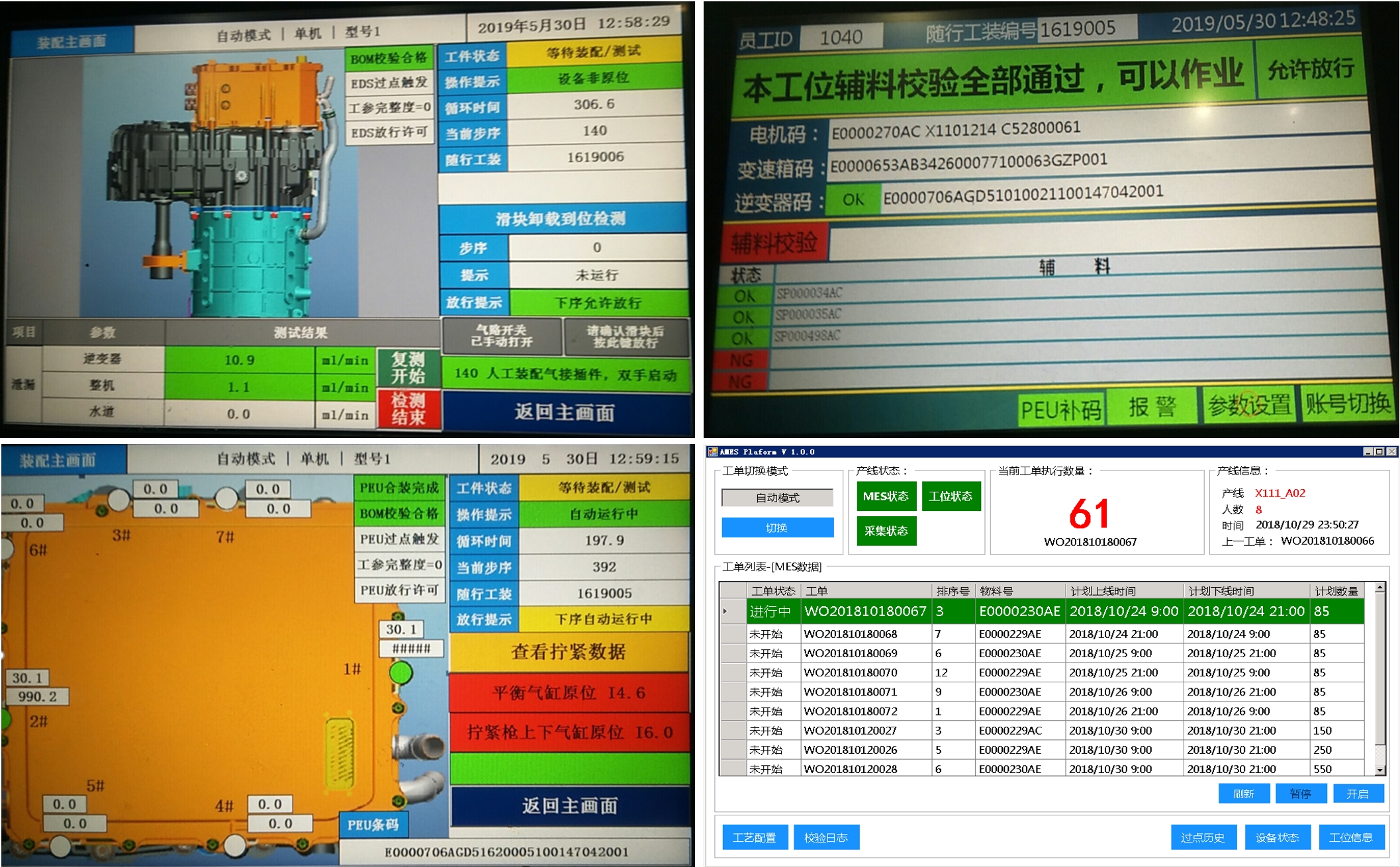Click the EDS过点触发 indicator
Screen dimensions: 1400x867
tap(389, 83)
